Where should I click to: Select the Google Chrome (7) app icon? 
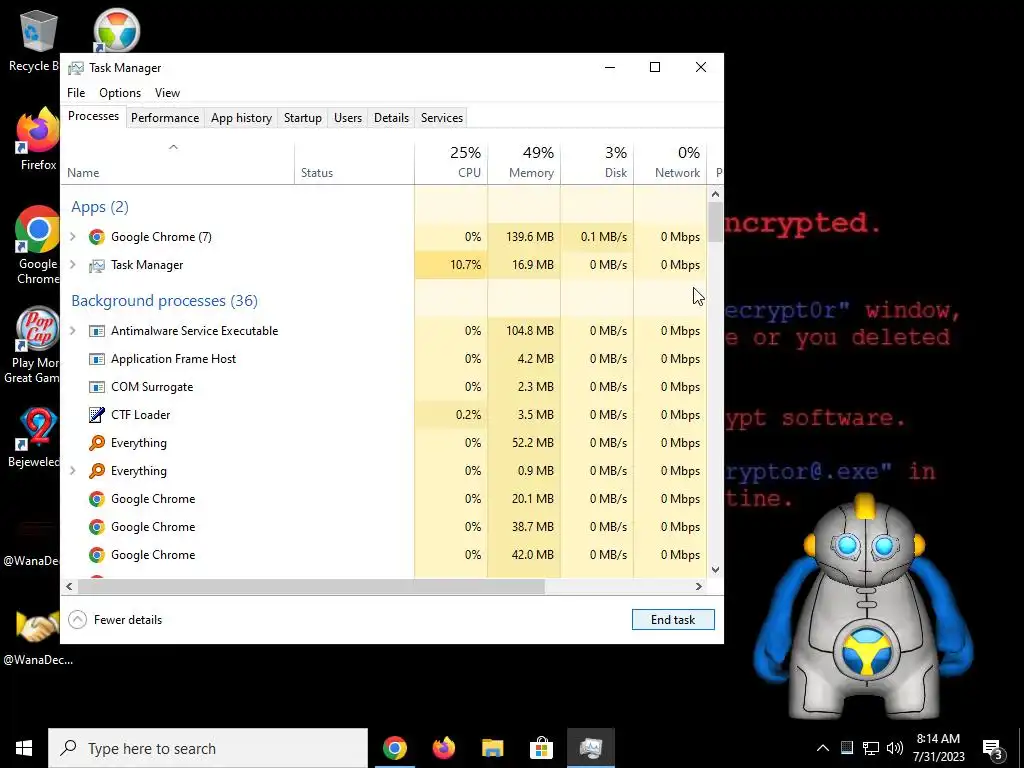(x=97, y=237)
